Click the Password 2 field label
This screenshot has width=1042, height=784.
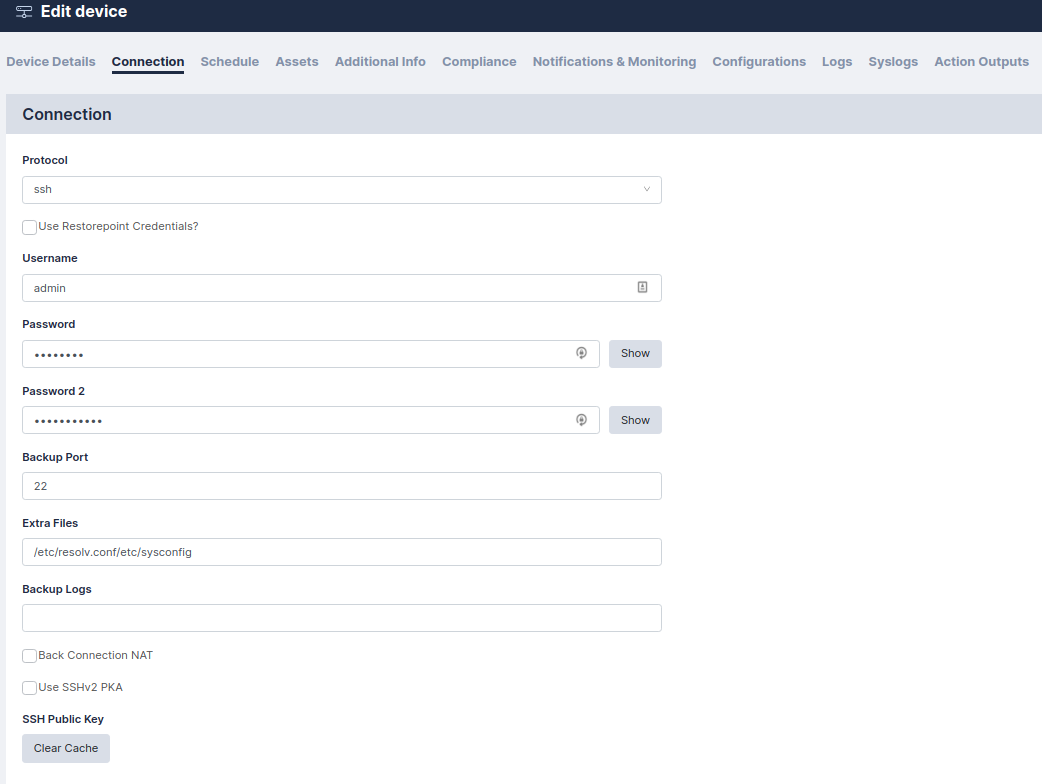tap(54, 391)
